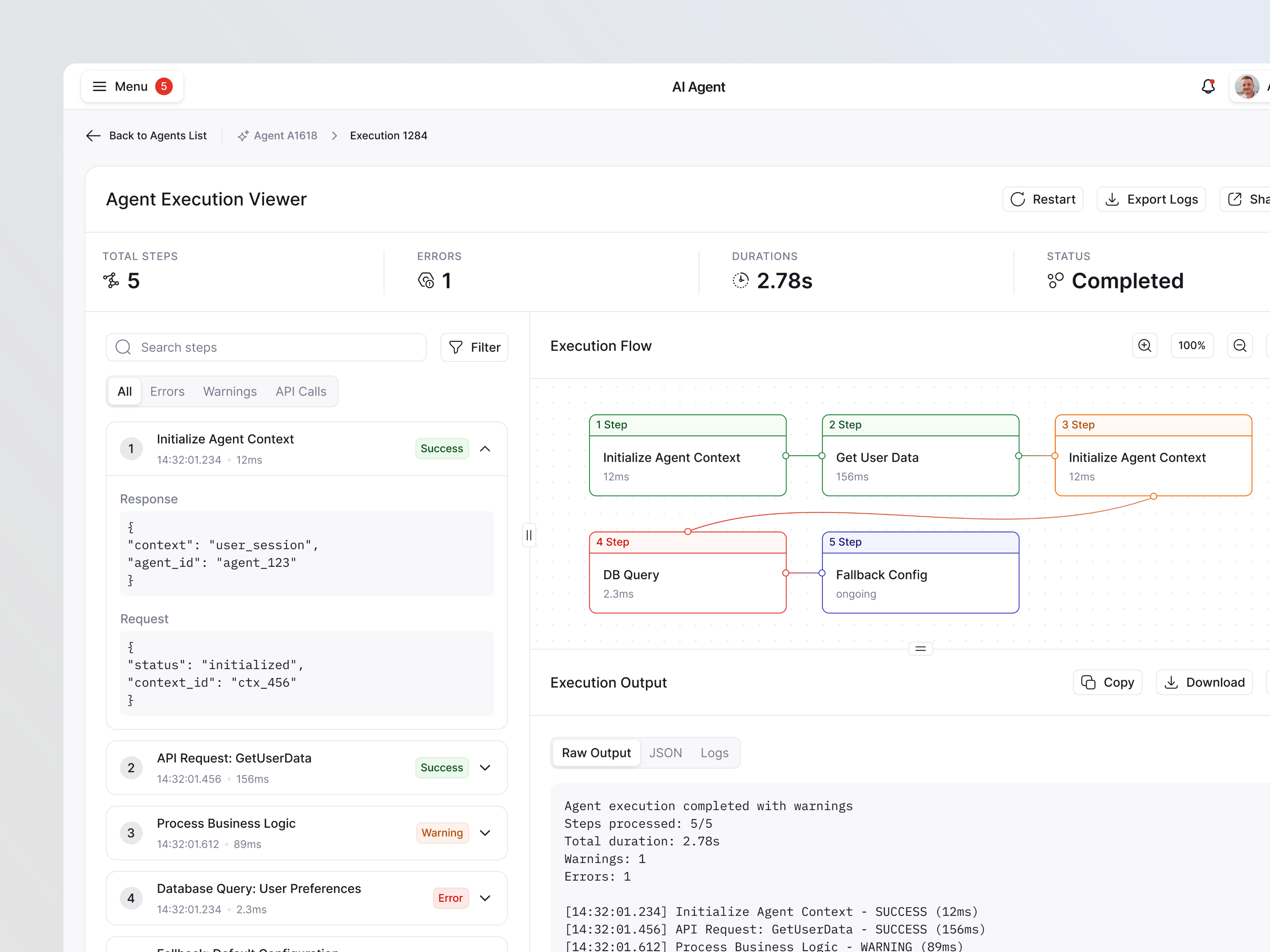Click step number 4 circle
The height and width of the screenshot is (952, 1270).
tap(131, 898)
